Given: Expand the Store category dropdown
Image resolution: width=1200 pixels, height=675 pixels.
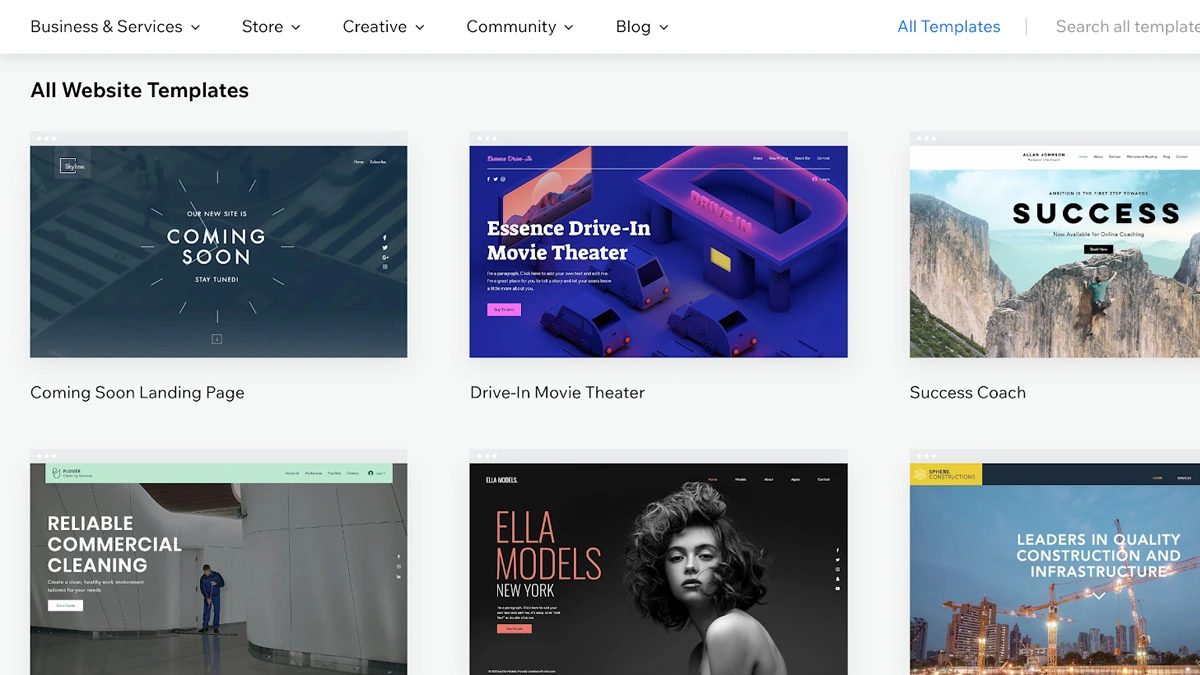Looking at the screenshot, I should click(x=270, y=27).
